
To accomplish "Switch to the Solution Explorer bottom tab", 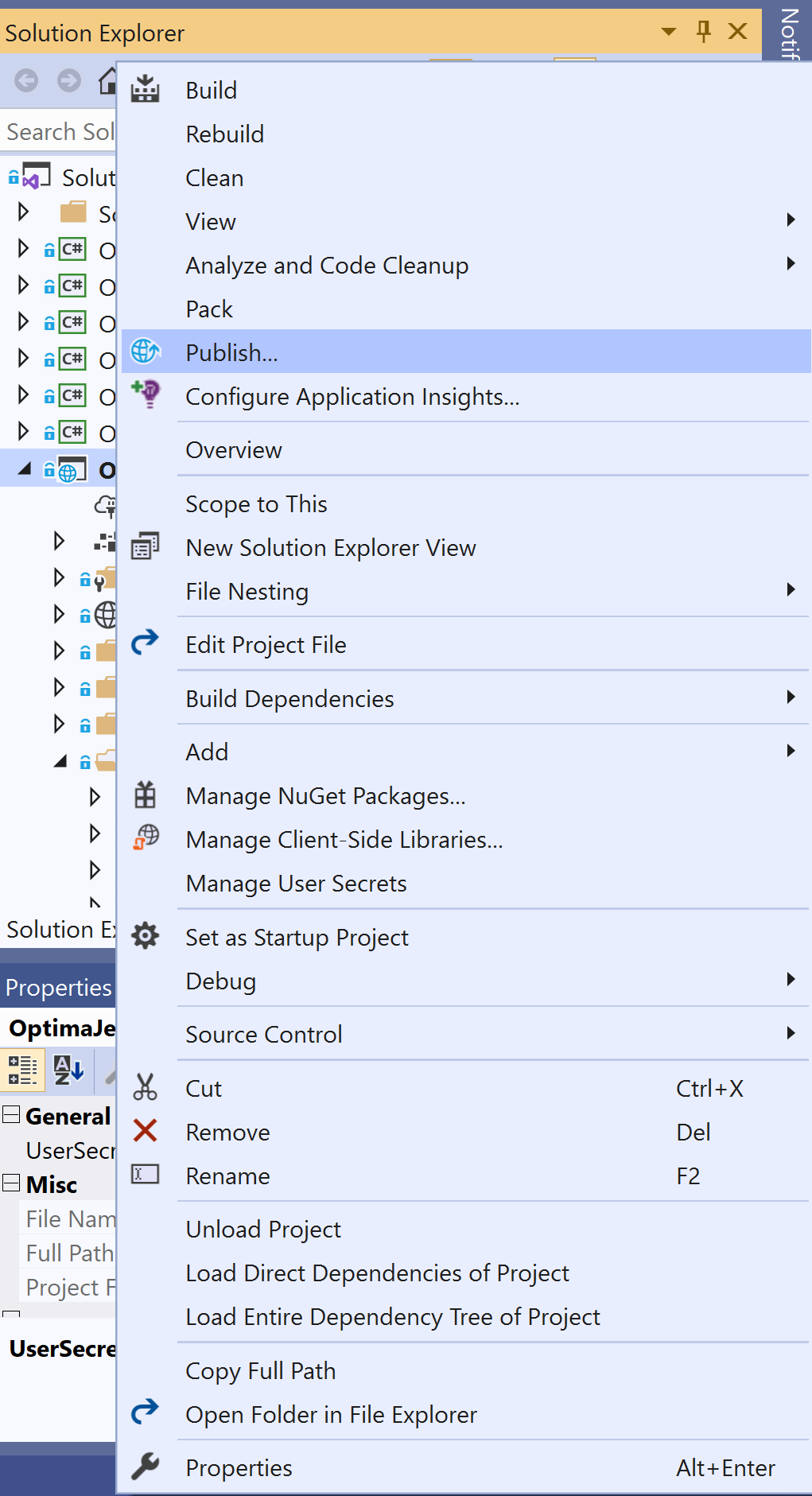I will click(60, 929).
